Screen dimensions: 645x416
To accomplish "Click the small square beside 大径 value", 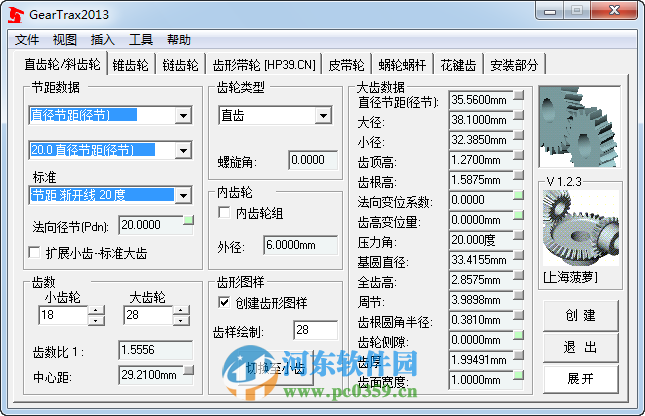I will [519, 115].
